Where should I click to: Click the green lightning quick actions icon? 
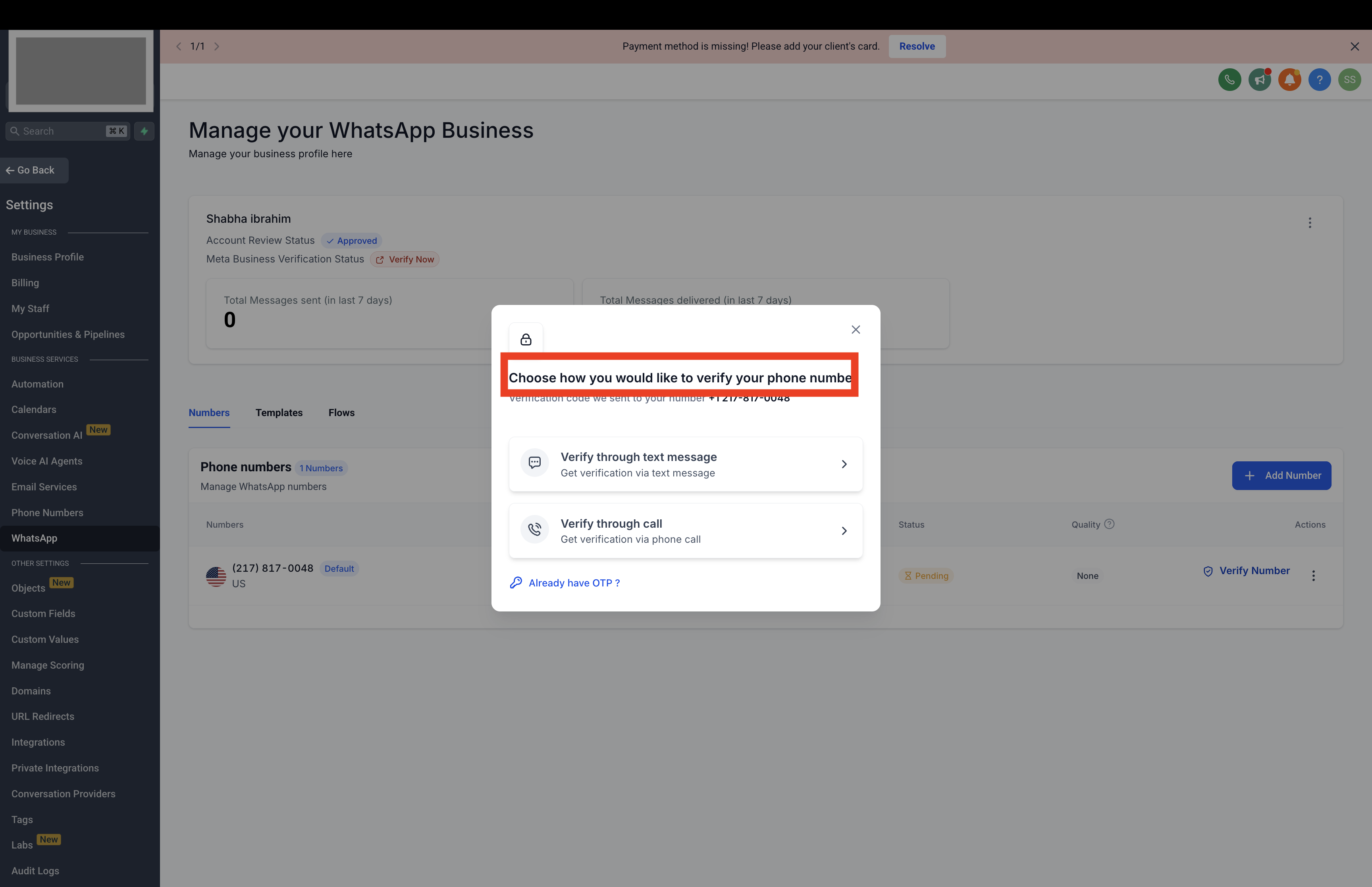(x=144, y=131)
